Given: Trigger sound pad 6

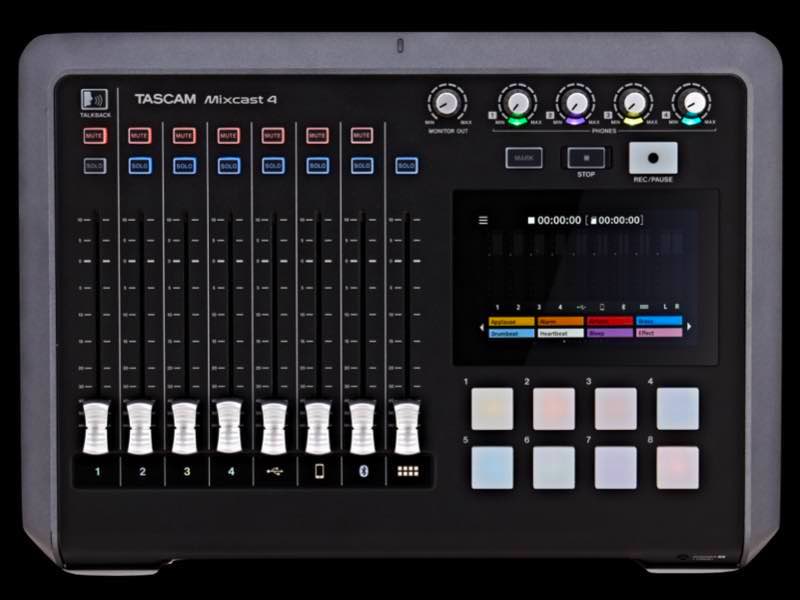Looking at the screenshot, I should [554, 468].
